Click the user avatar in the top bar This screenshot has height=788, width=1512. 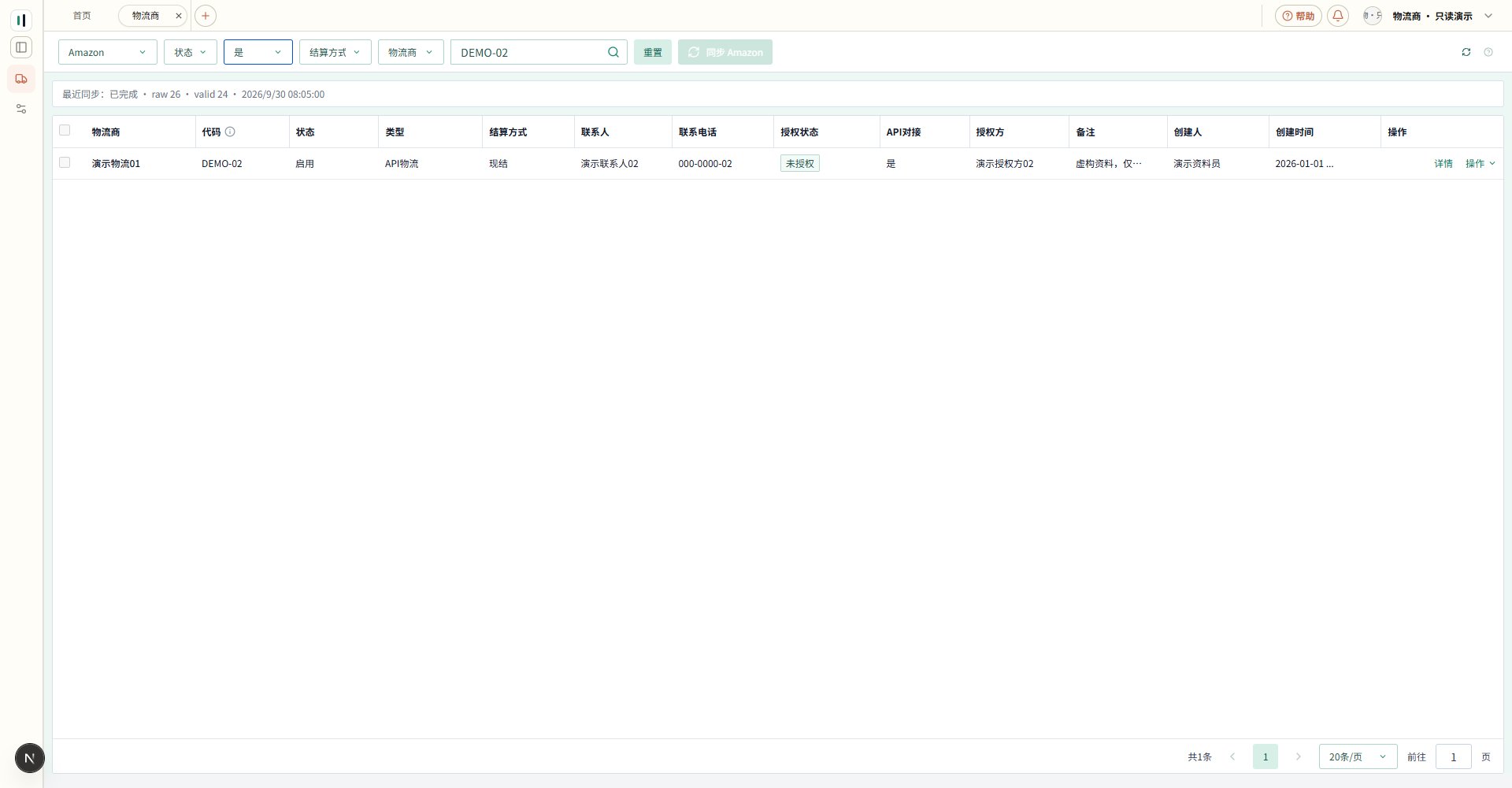point(1373,16)
